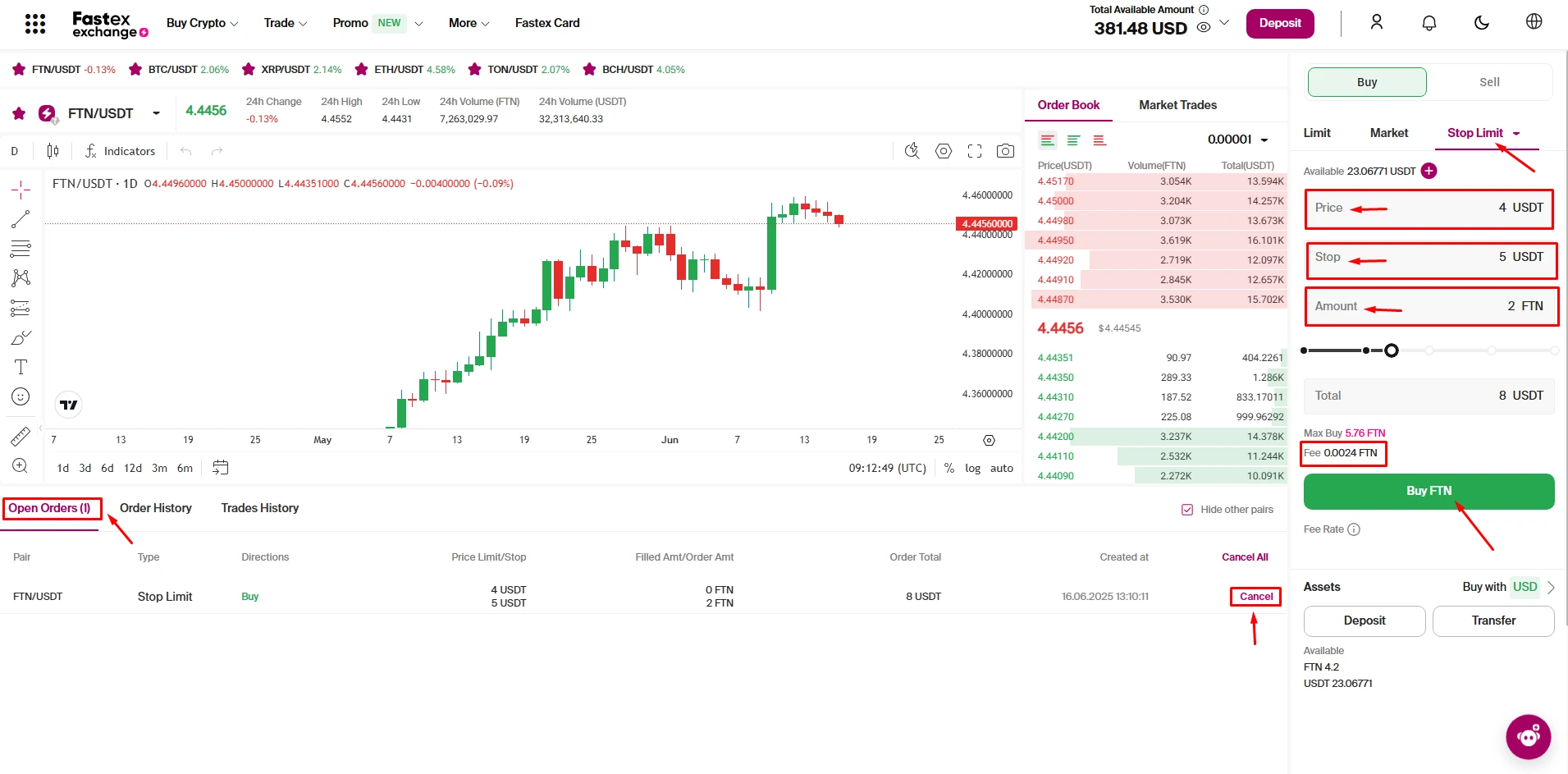This screenshot has height=774, width=1568.
Task: Take chart snapshot with camera icon
Action: click(1004, 151)
